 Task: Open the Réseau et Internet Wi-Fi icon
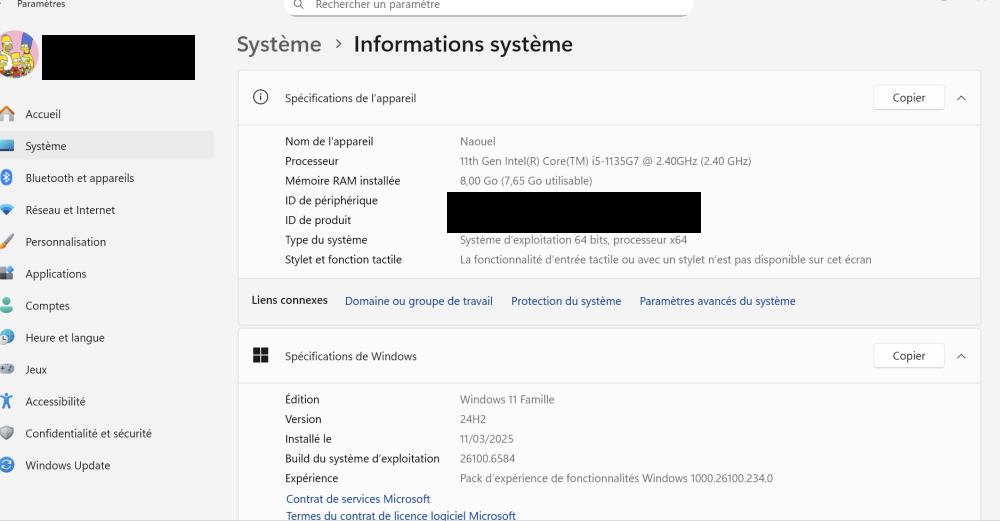pos(7,210)
